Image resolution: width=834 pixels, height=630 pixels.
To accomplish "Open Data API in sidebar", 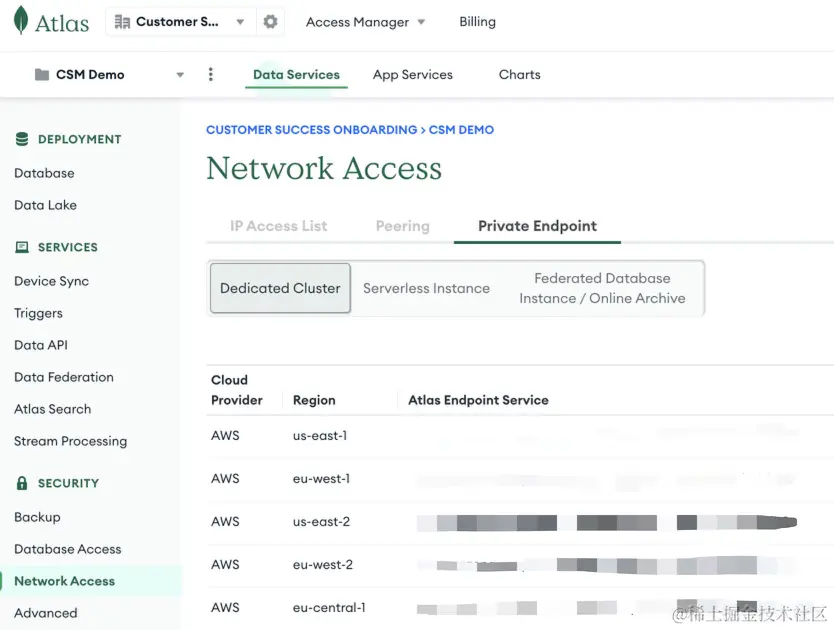I will pyautogui.click(x=41, y=345).
